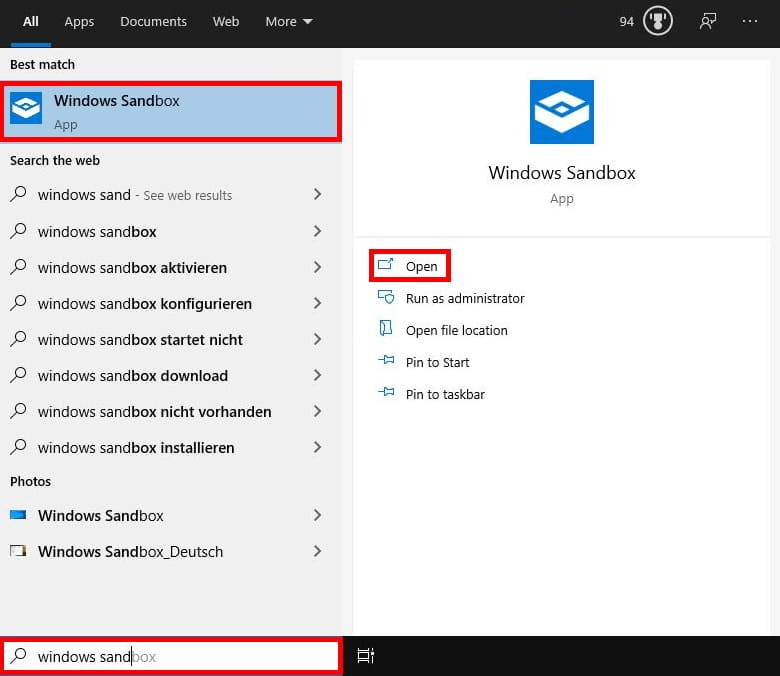Screen dimensions: 780x676
Task: Expand the 'windows sandbox download' suggestion arrow
Action: click(317, 375)
